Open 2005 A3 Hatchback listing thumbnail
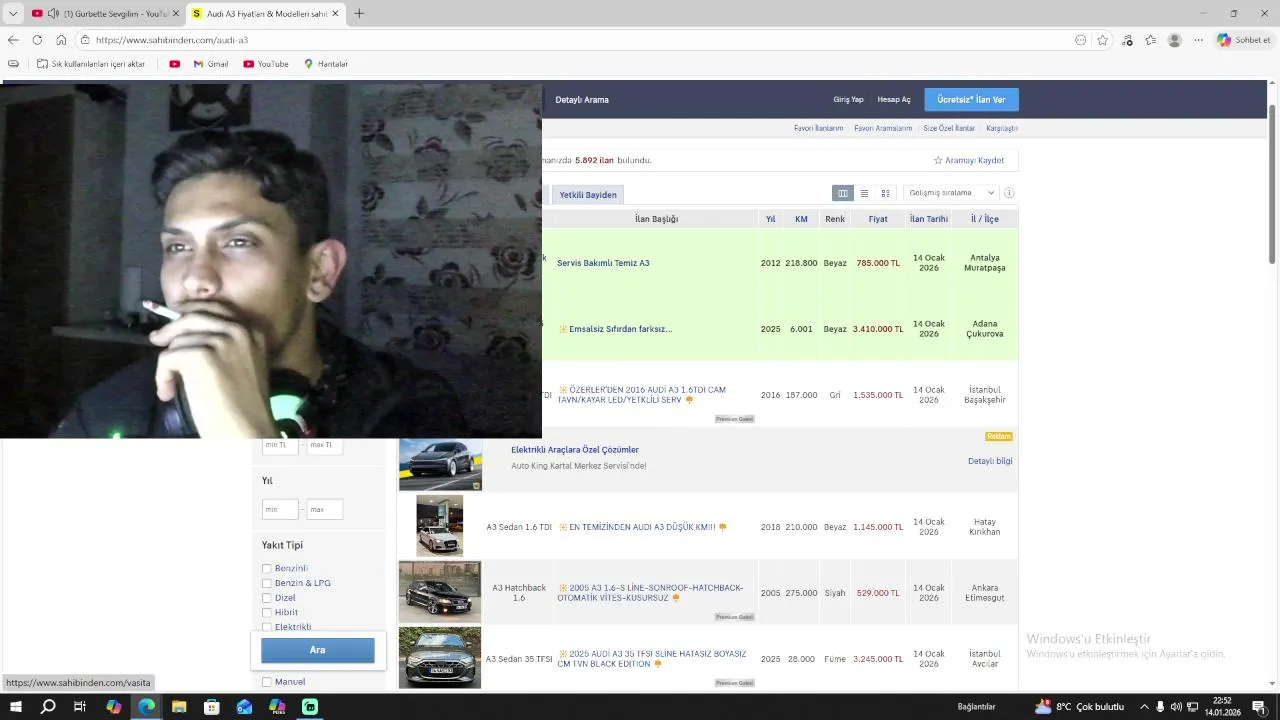Screen dimensions: 1280x720 (440, 592)
